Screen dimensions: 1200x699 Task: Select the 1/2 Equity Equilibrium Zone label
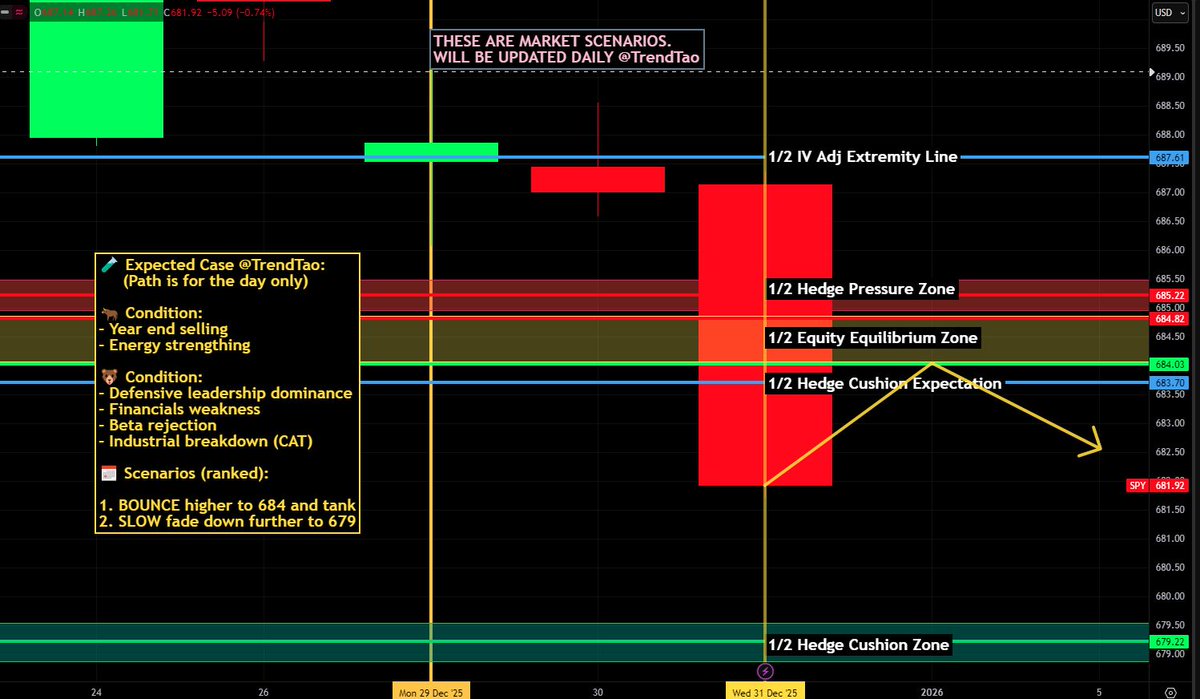872,338
